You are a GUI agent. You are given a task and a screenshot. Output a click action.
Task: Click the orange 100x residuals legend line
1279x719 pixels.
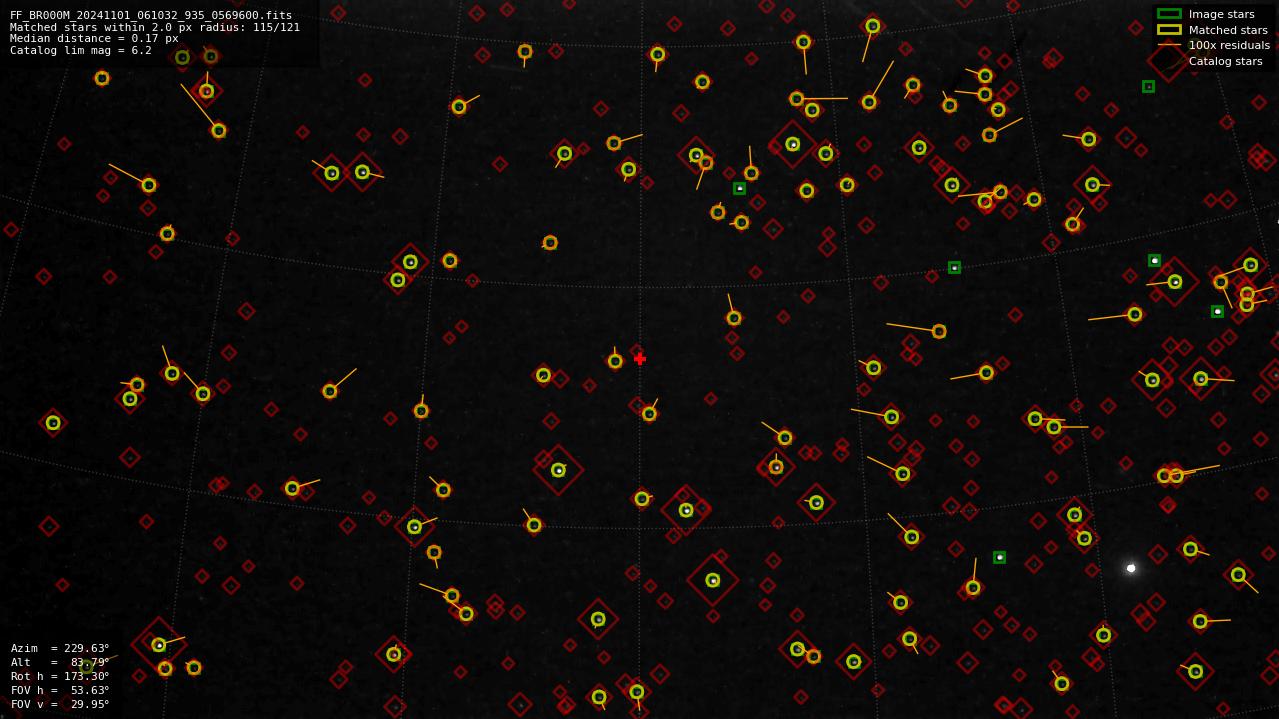pyautogui.click(x=1169, y=45)
